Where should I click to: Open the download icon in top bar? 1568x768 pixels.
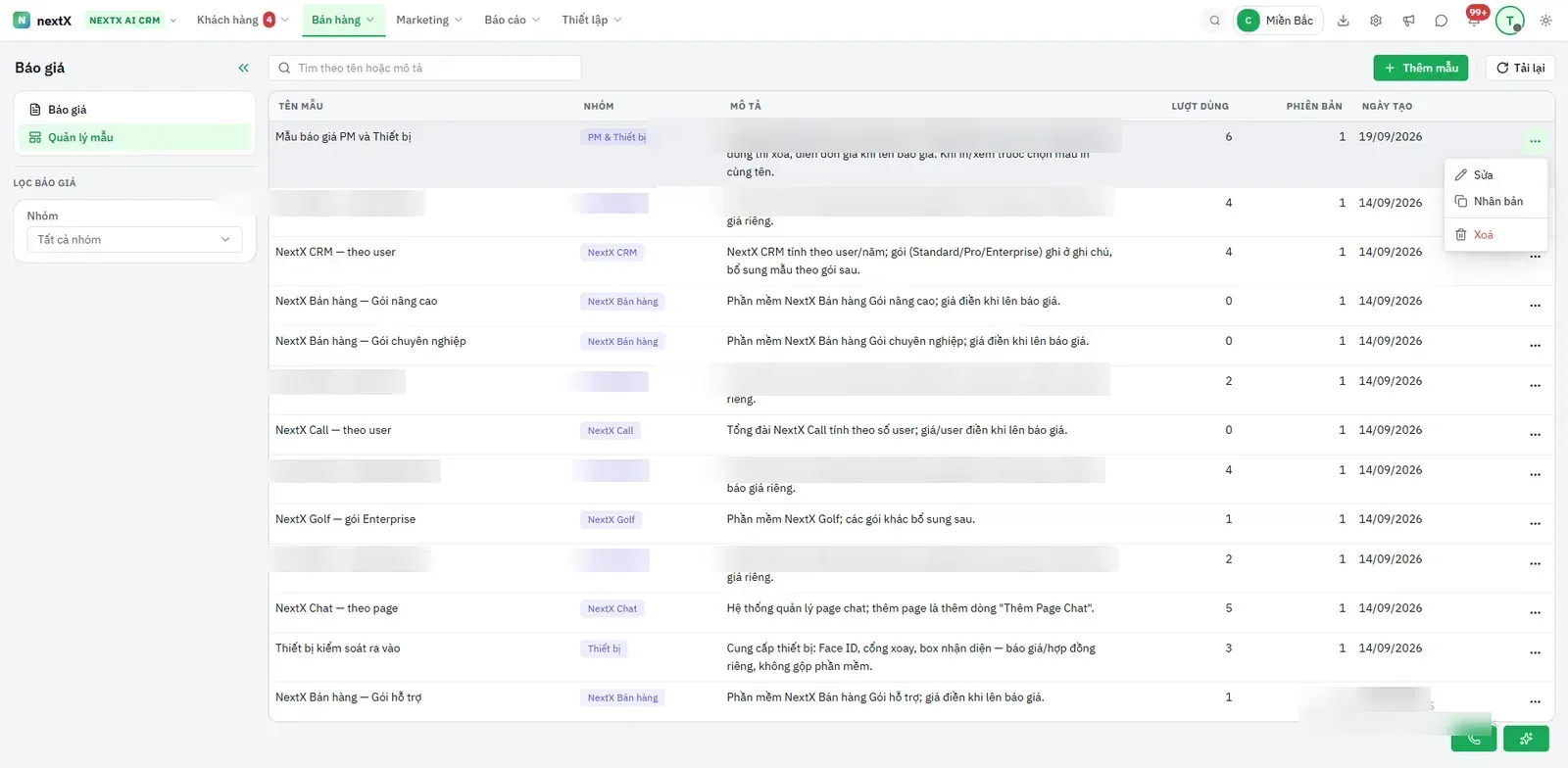tap(1344, 21)
